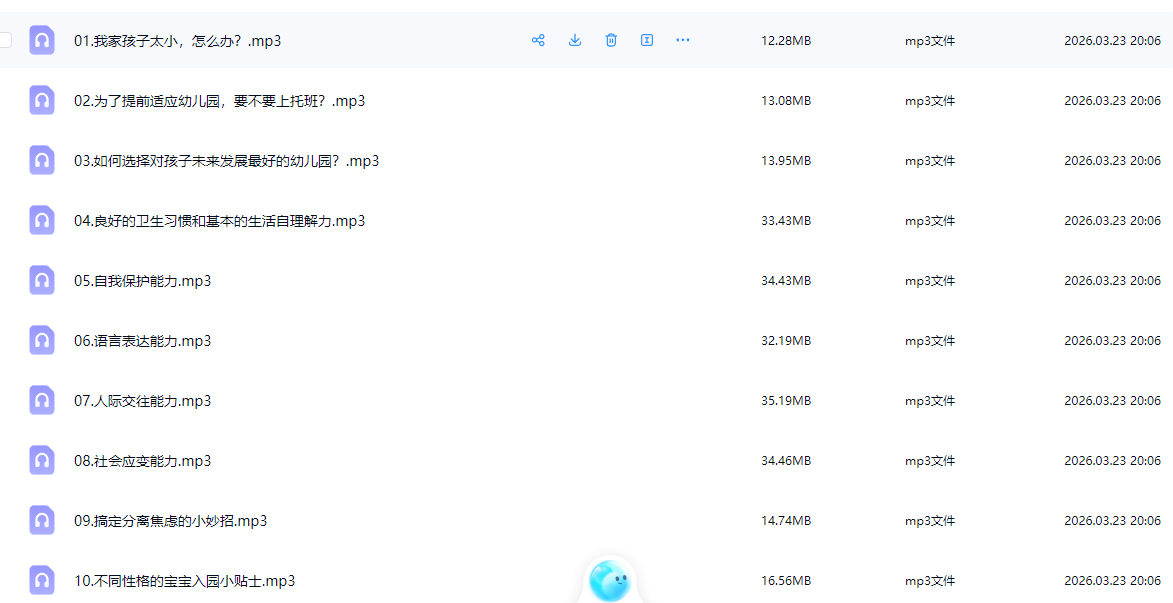
Task: Select file name 08.社会应变能力.mp3
Action: point(142,461)
